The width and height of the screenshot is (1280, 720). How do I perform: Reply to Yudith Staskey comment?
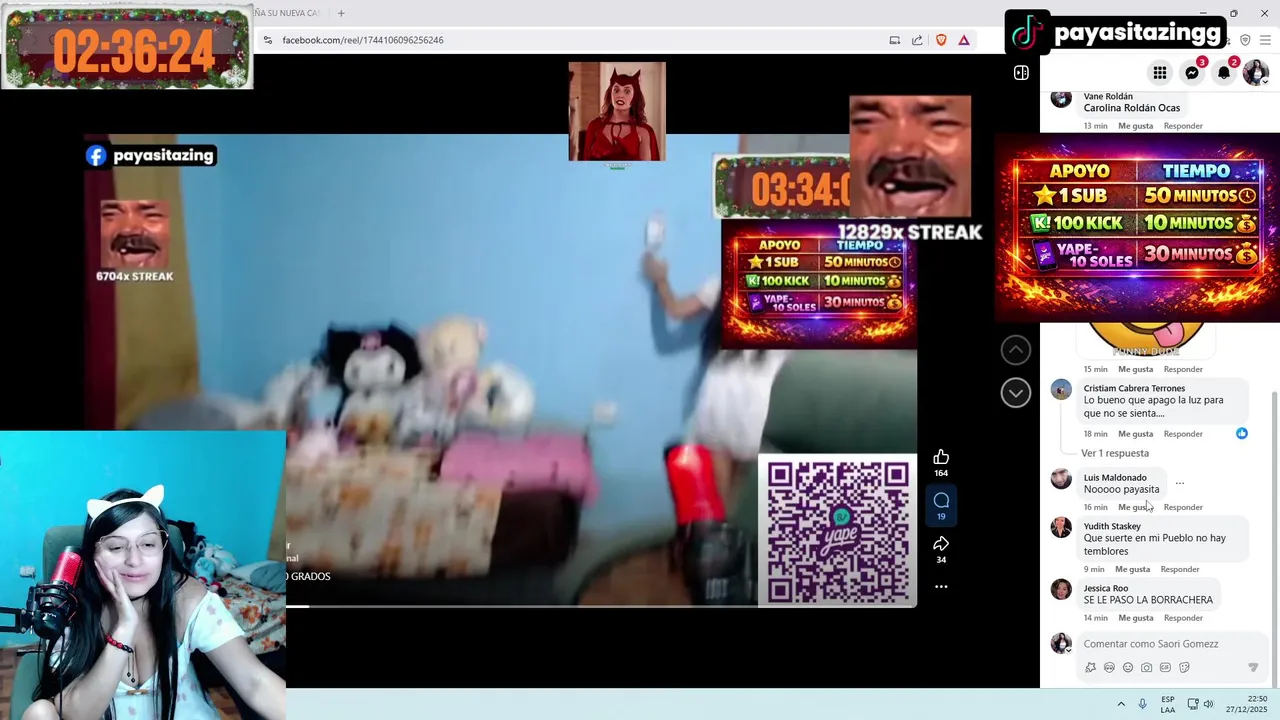(x=1180, y=569)
